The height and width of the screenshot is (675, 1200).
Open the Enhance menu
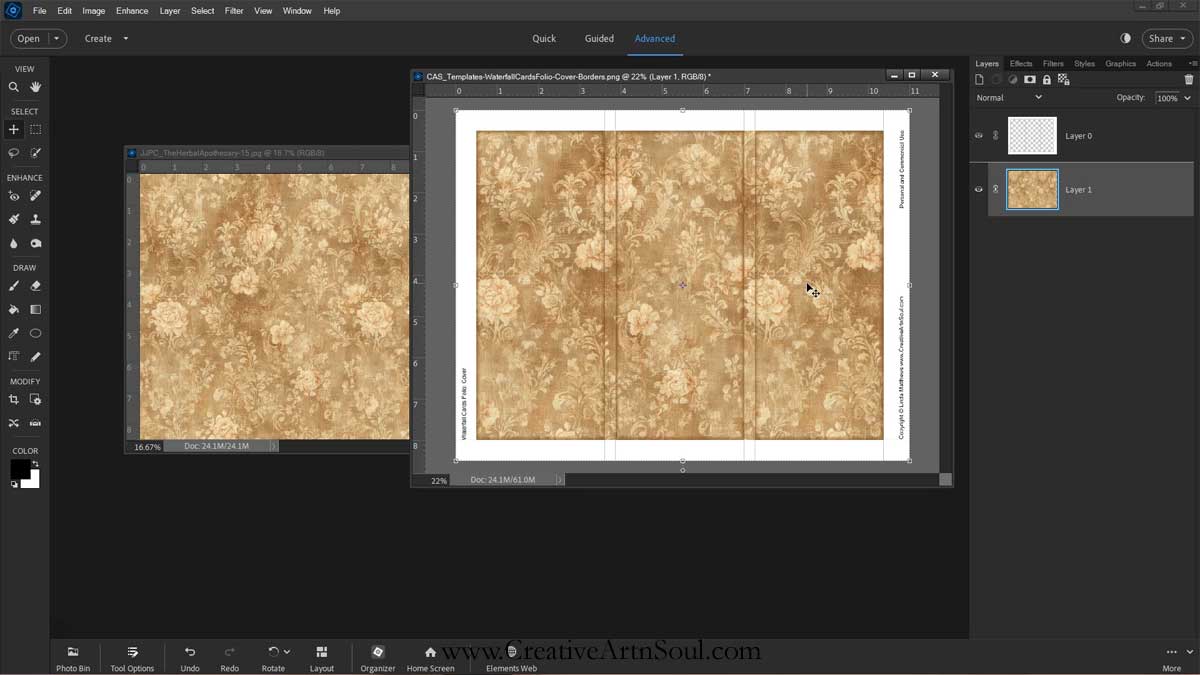(x=132, y=11)
